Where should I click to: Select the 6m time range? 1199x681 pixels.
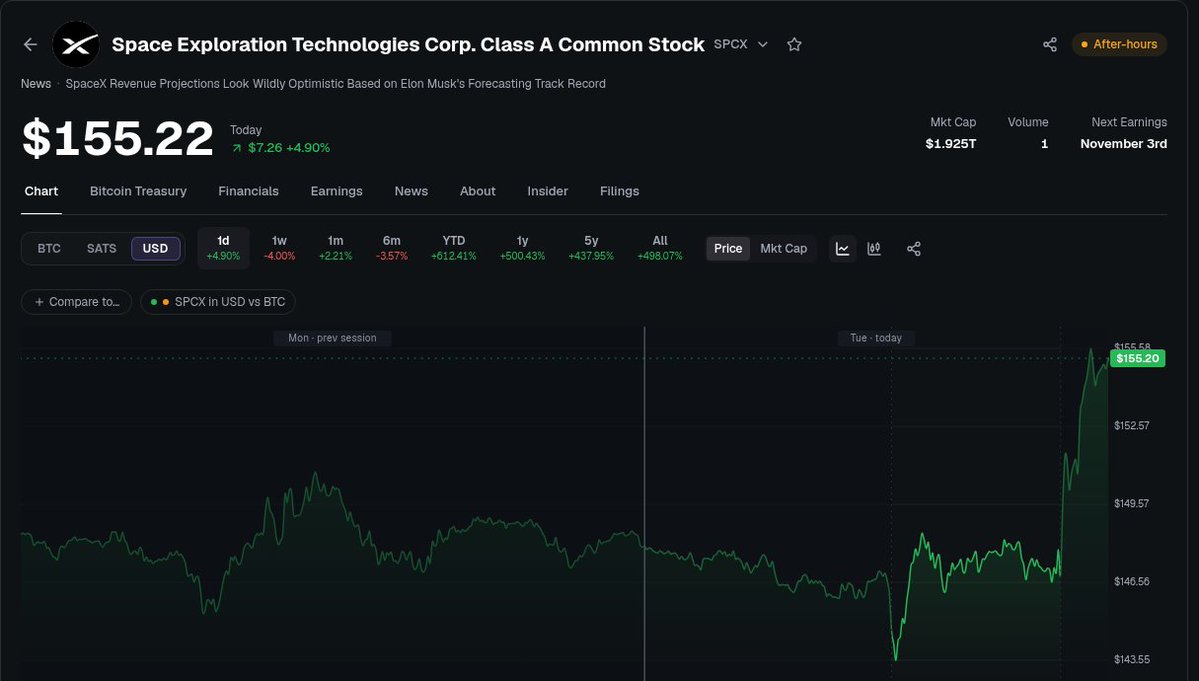point(392,248)
